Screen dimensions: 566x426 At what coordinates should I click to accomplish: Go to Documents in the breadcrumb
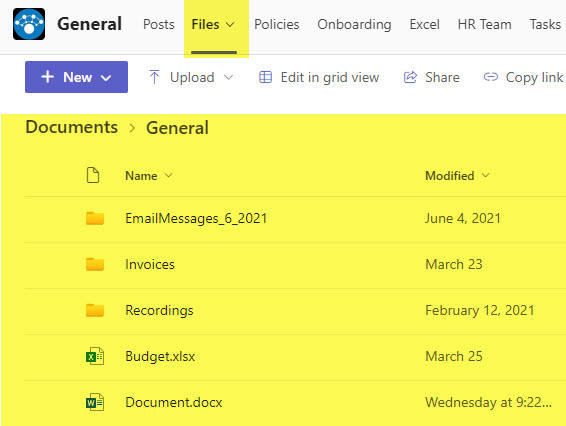click(72, 127)
